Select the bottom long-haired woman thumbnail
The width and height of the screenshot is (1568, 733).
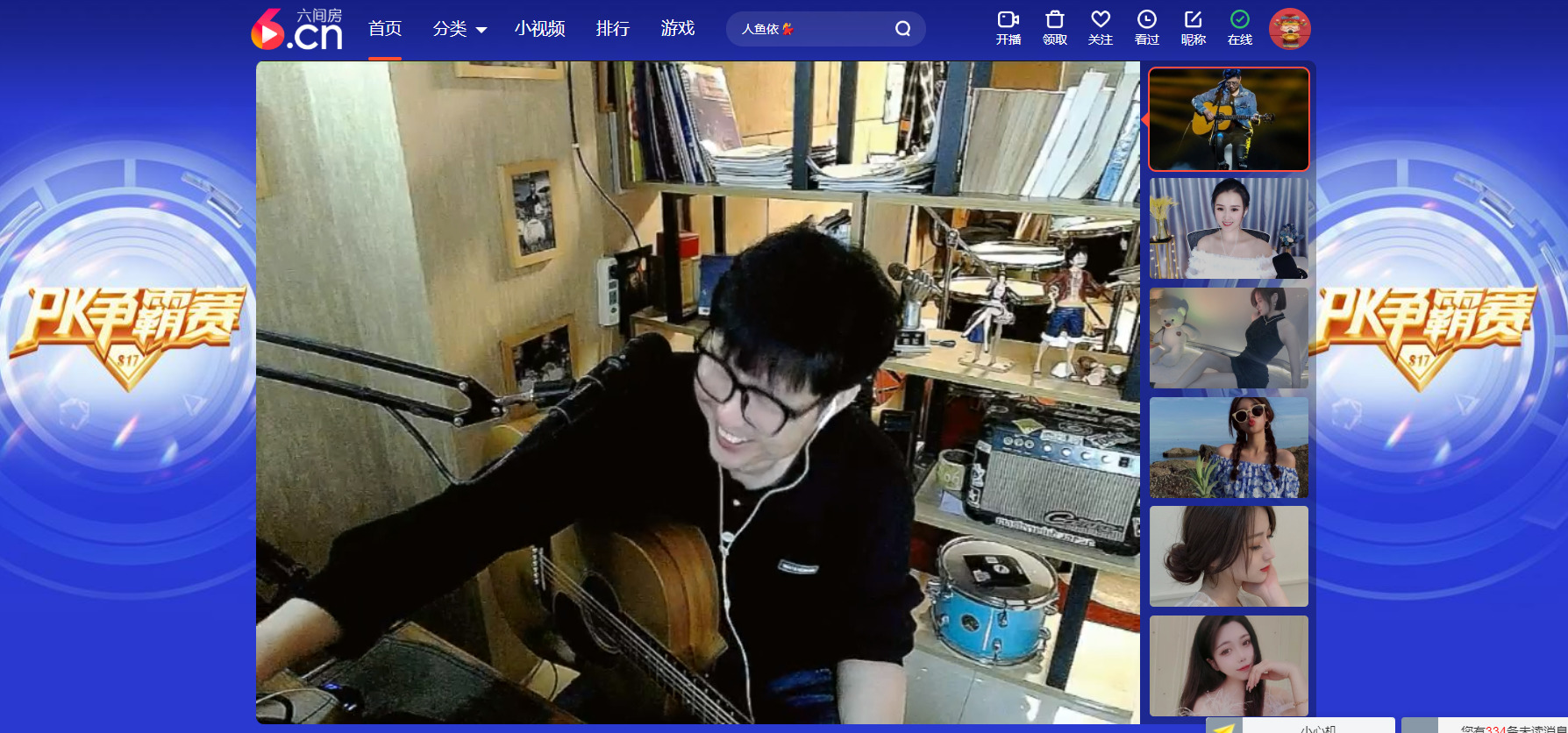point(1229,665)
